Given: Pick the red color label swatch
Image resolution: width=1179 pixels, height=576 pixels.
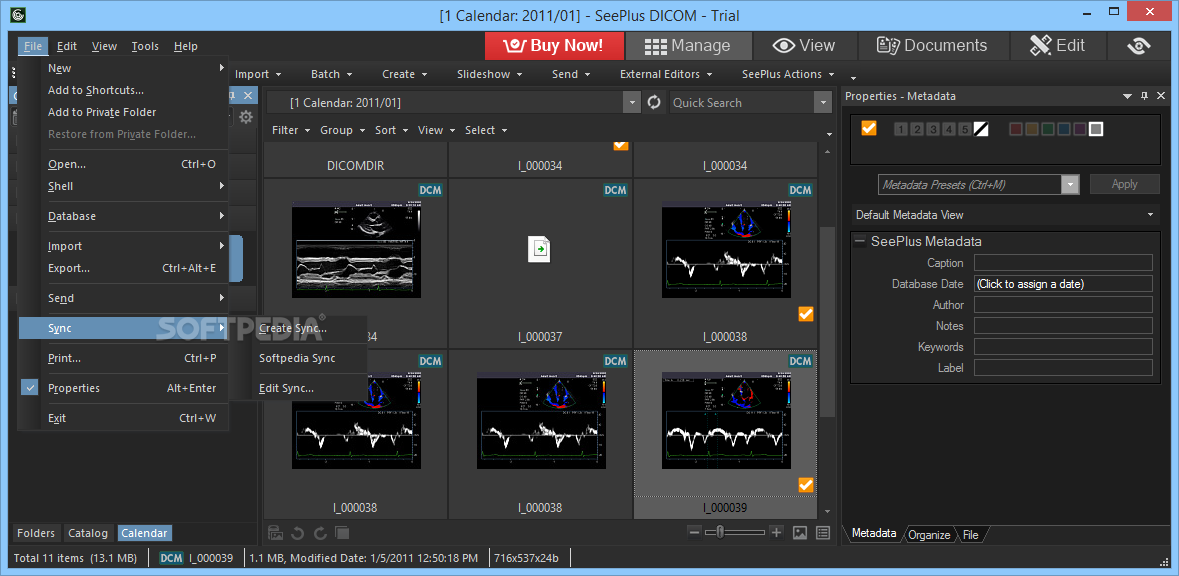Looking at the screenshot, I should pyautogui.click(x=1016, y=129).
